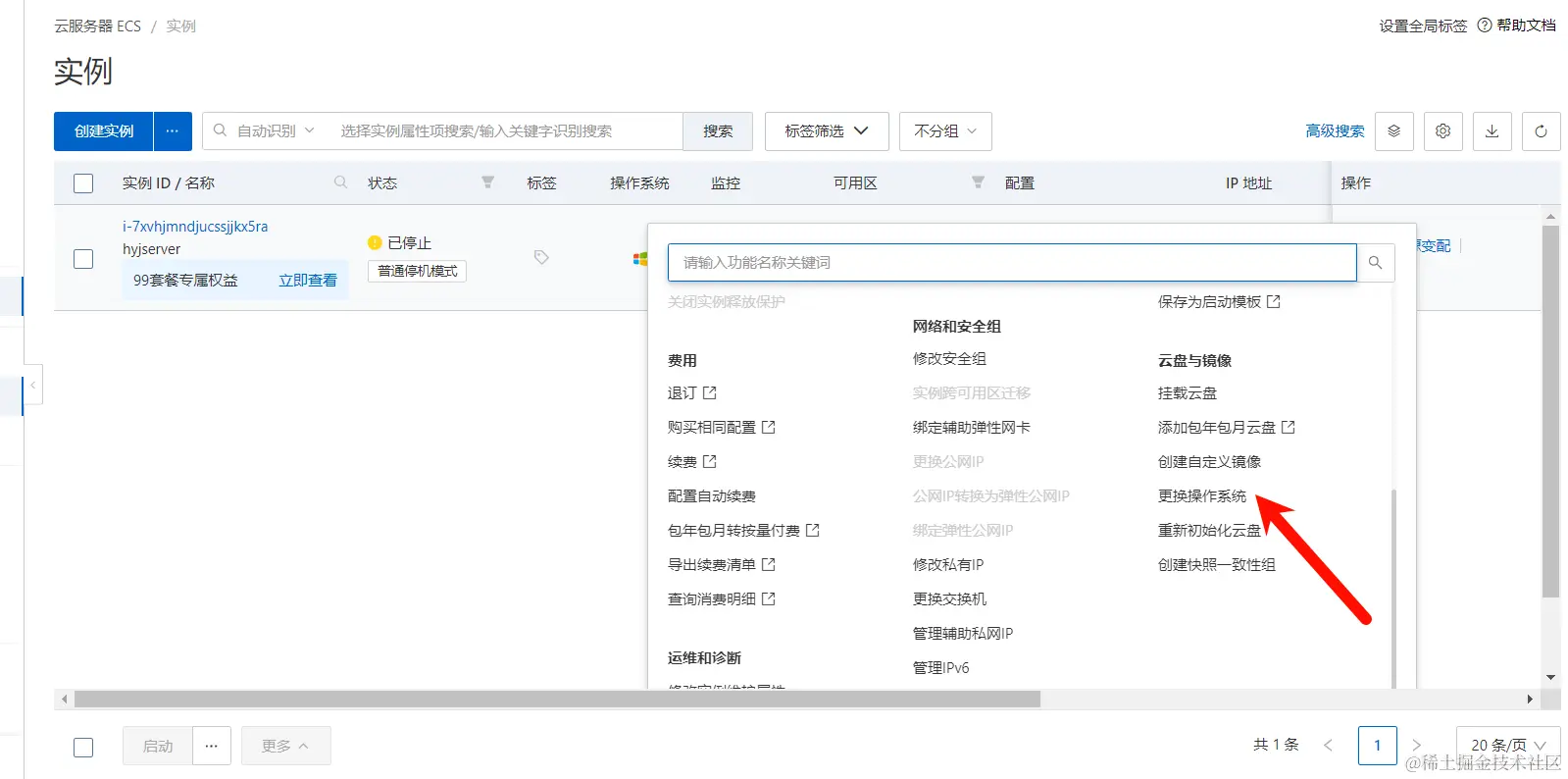Viewport: 1568px width, 779px height.
Task: Select 创建自定义镜像 menu item
Action: pyautogui.click(x=1209, y=461)
